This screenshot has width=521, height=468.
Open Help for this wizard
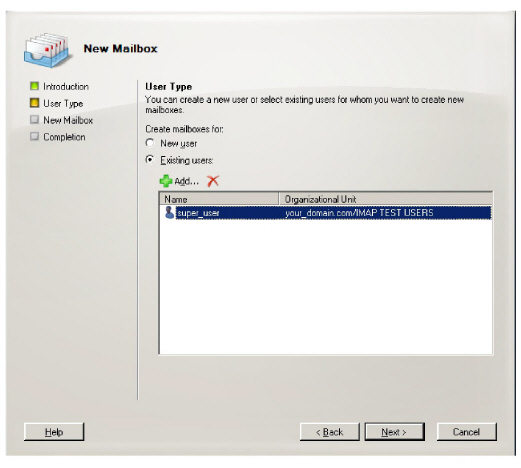click(54, 432)
